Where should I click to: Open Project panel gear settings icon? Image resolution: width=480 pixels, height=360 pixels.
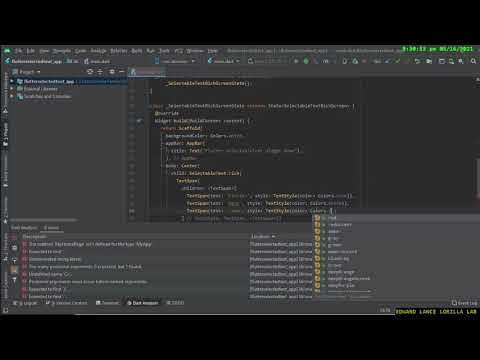pos(112,72)
